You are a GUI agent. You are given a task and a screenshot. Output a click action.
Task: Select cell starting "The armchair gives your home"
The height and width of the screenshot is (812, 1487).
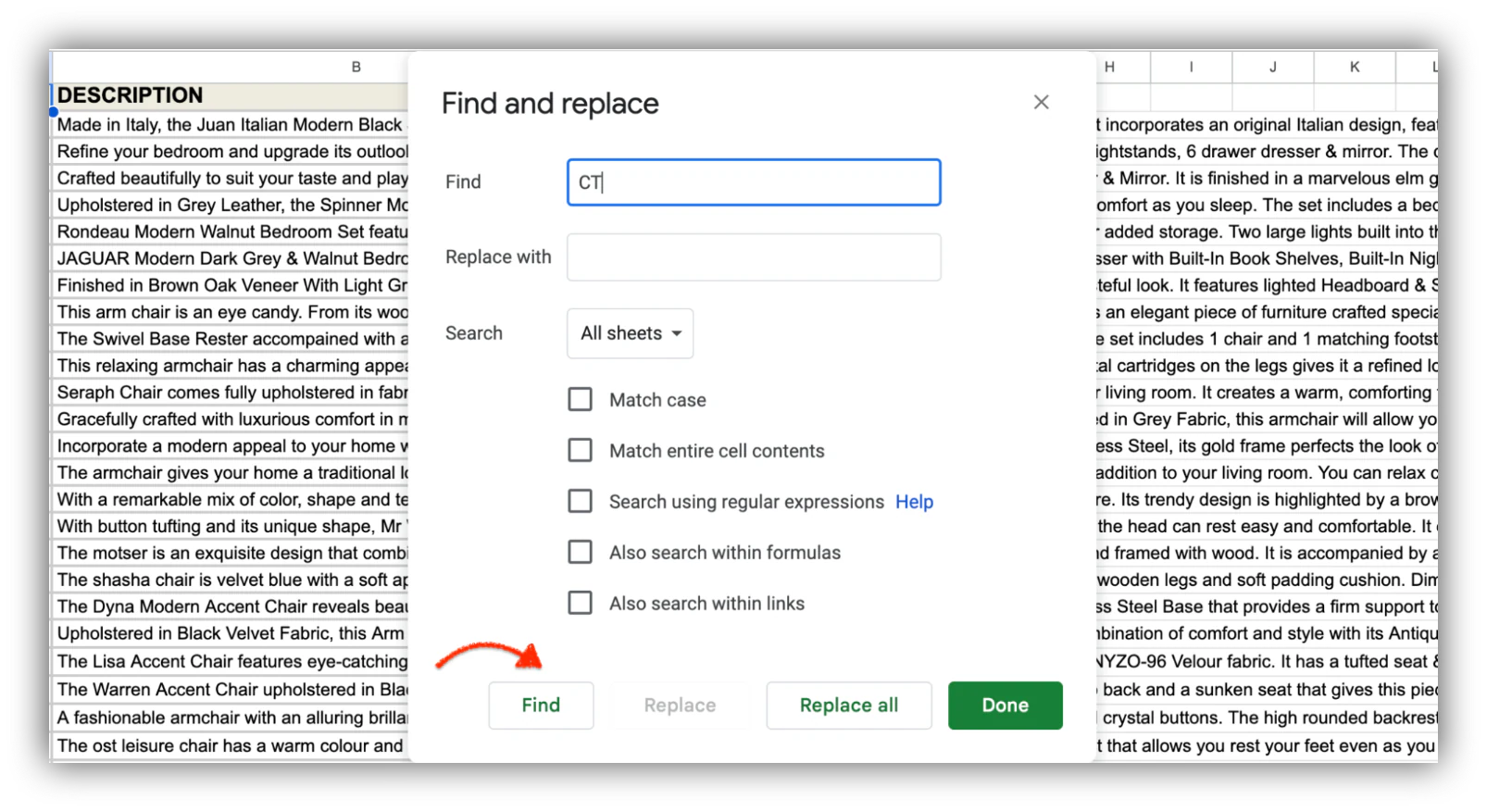pos(231,474)
